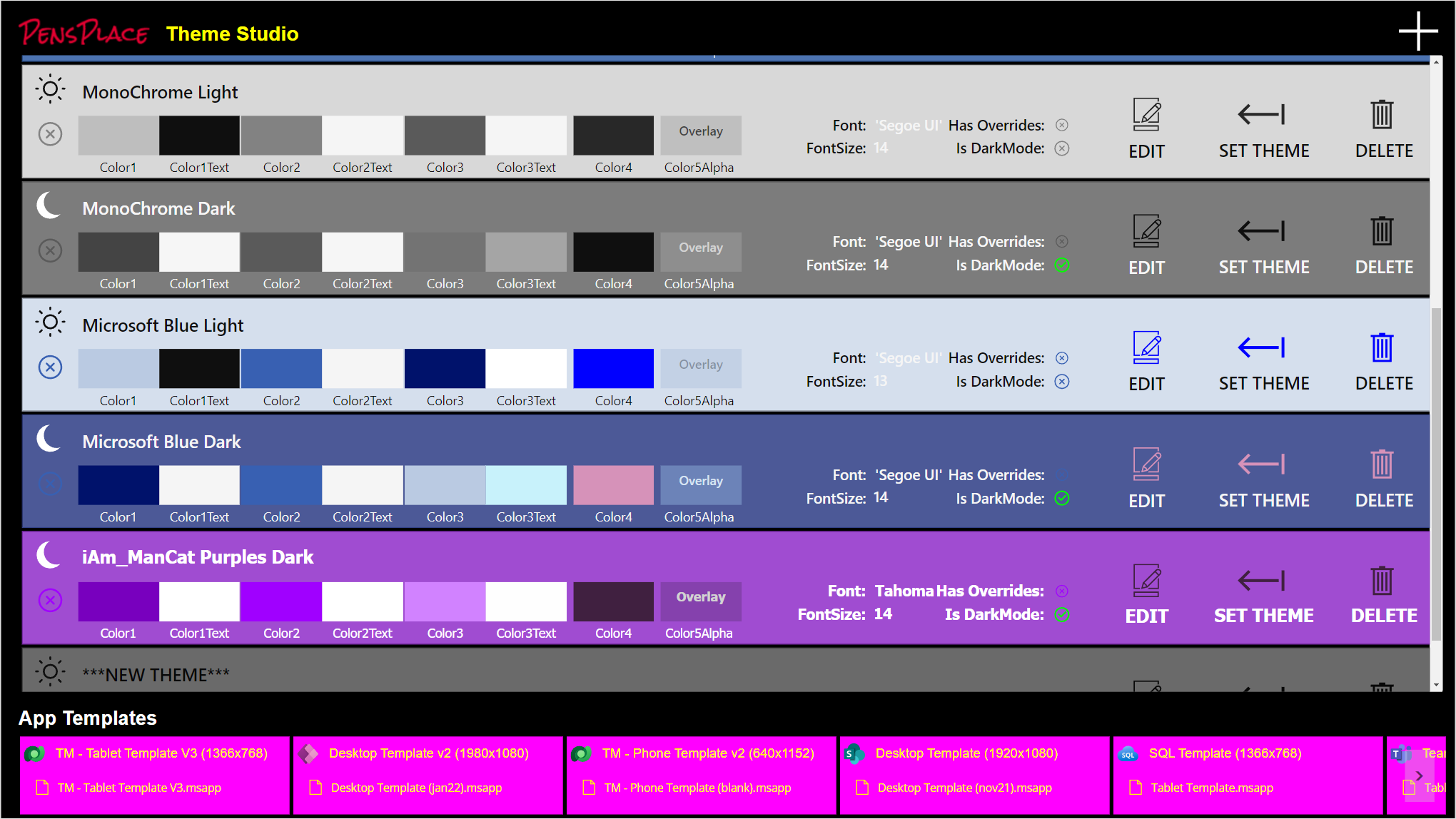
Task: Click trash icon for MonoChrome Dark theme
Action: click(1382, 231)
